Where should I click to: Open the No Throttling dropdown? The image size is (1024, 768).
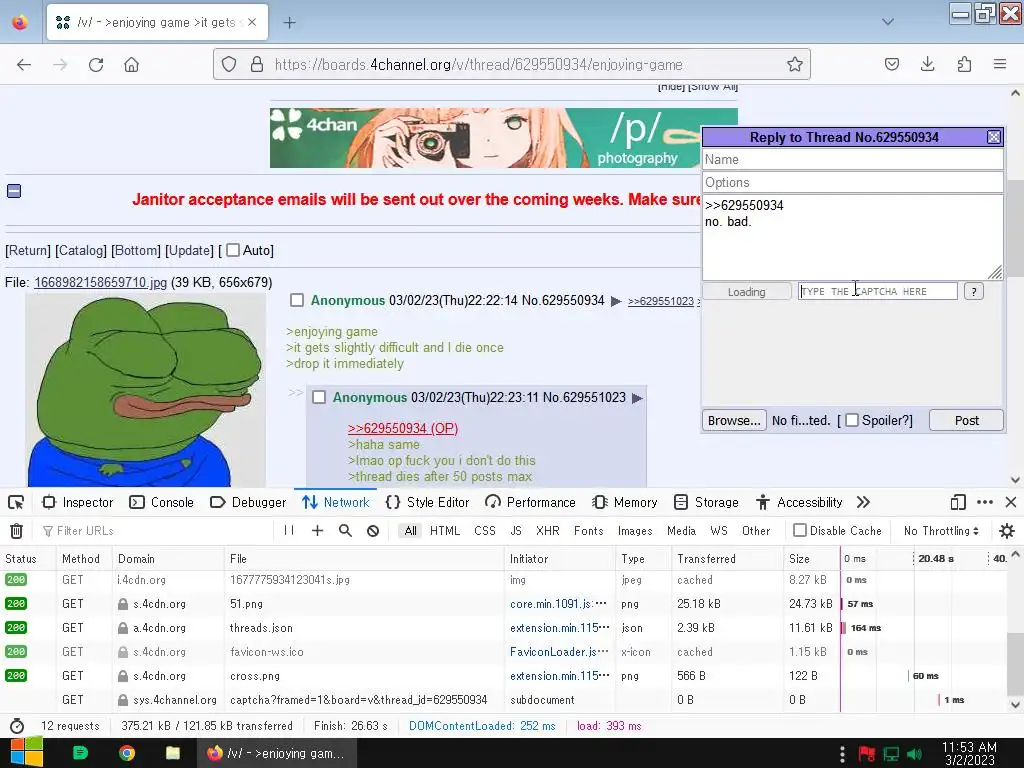coord(941,531)
